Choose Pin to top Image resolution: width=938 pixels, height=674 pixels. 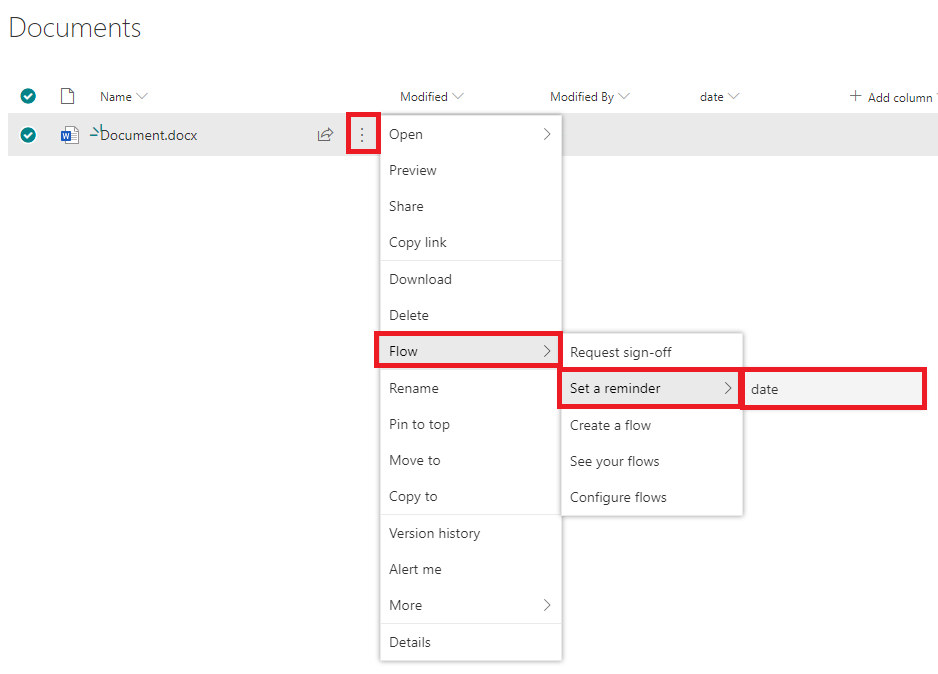tap(471, 424)
